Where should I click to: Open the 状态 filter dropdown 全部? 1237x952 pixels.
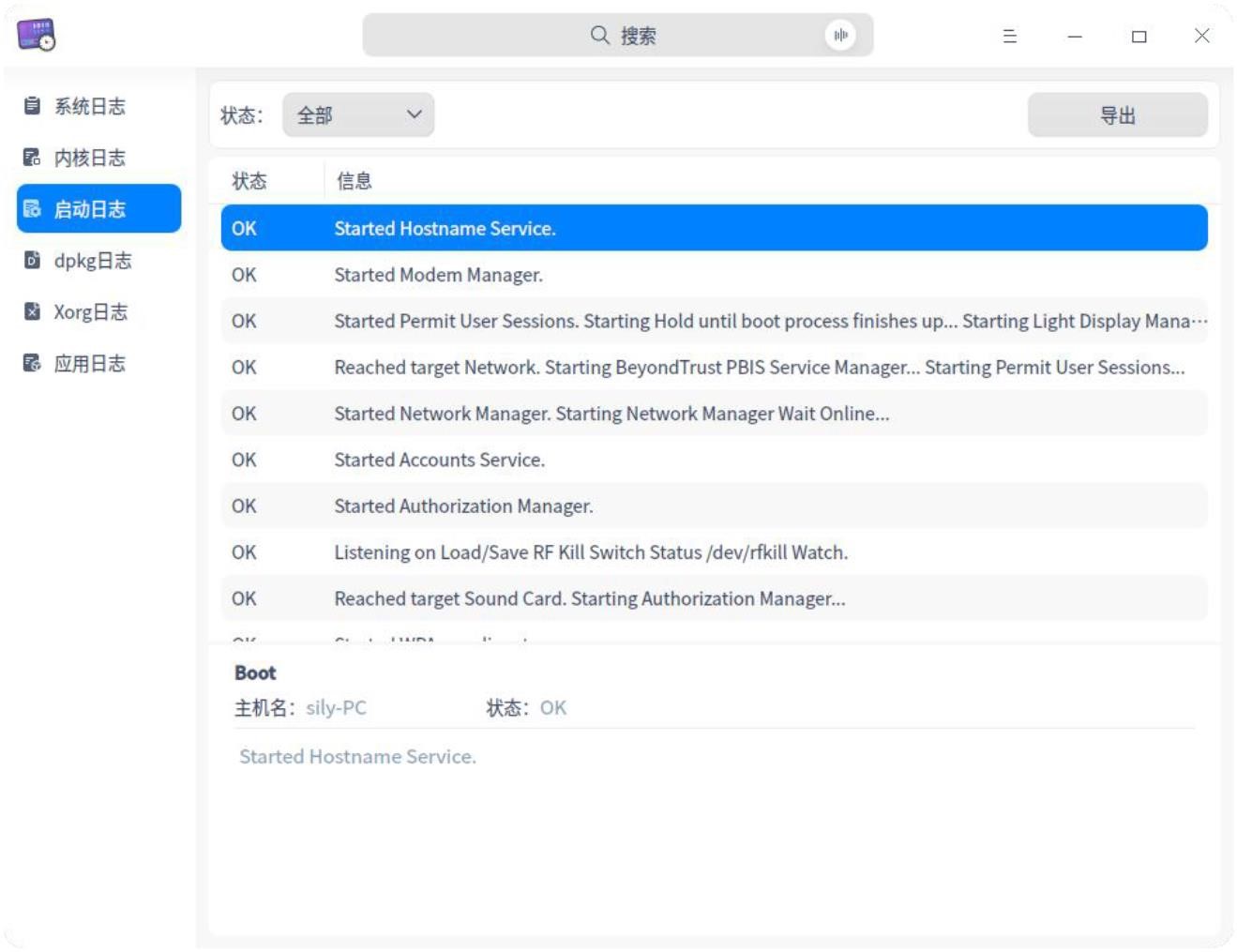[x=358, y=115]
